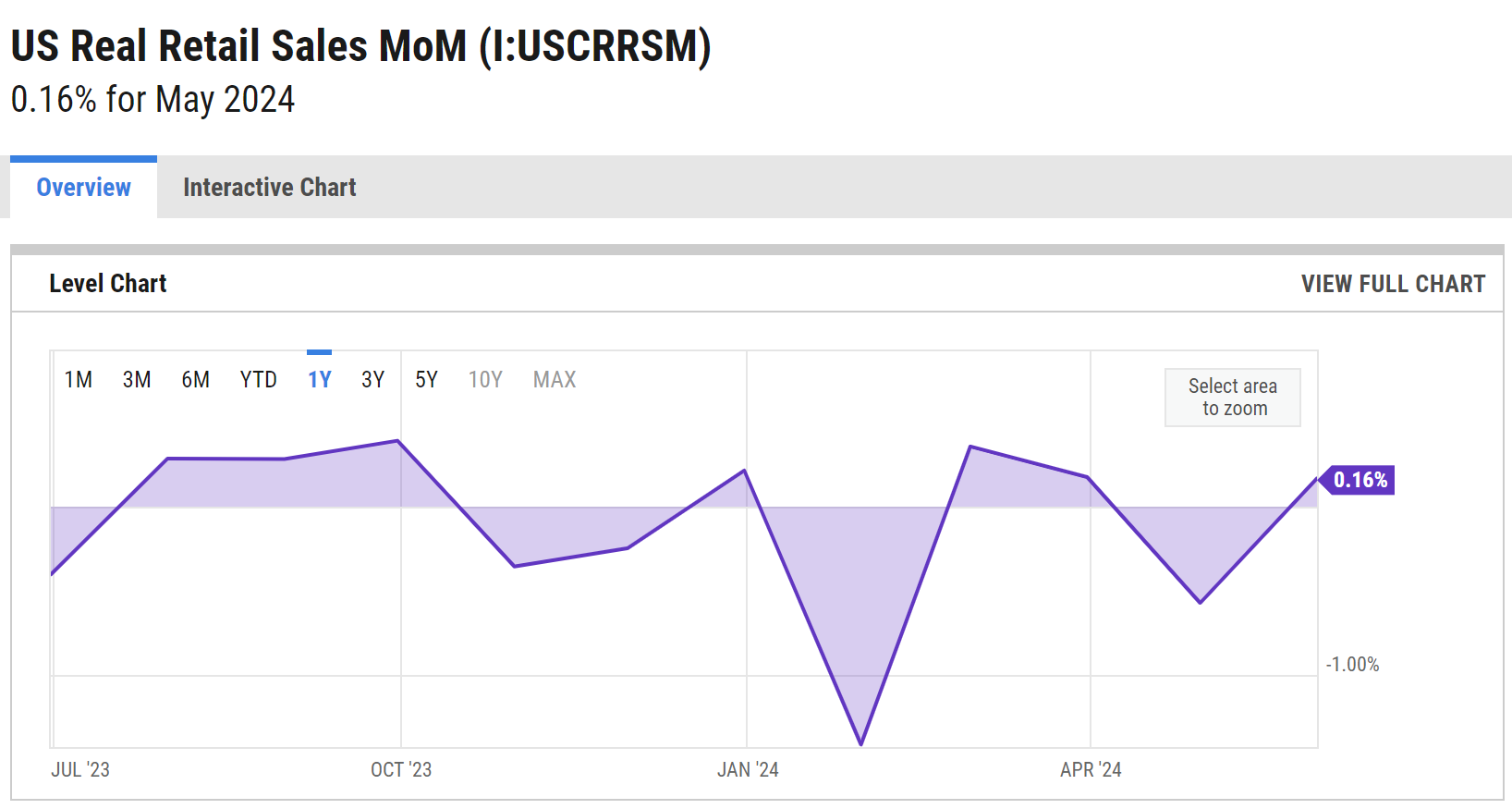Click the chart peak at OCT '23
1512x809 pixels.
398,441
